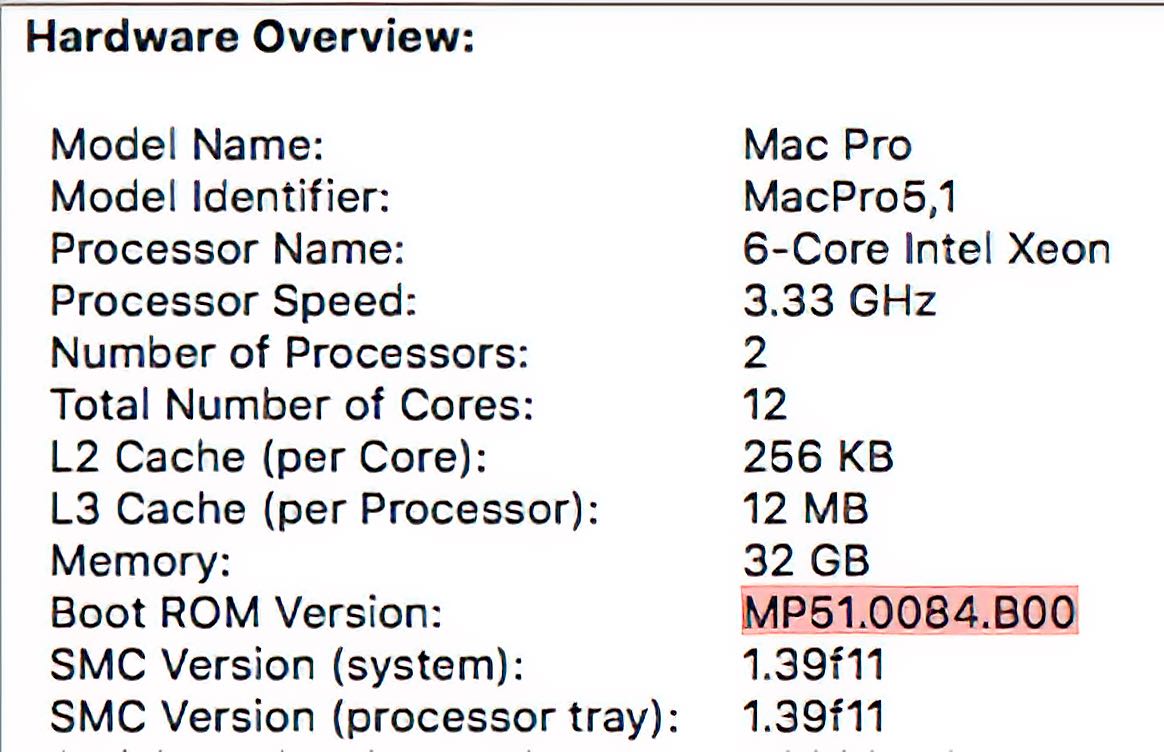Viewport: 1164px width, 752px height.
Task: Select the 256 KB L2 cache value
Action: click(x=818, y=457)
